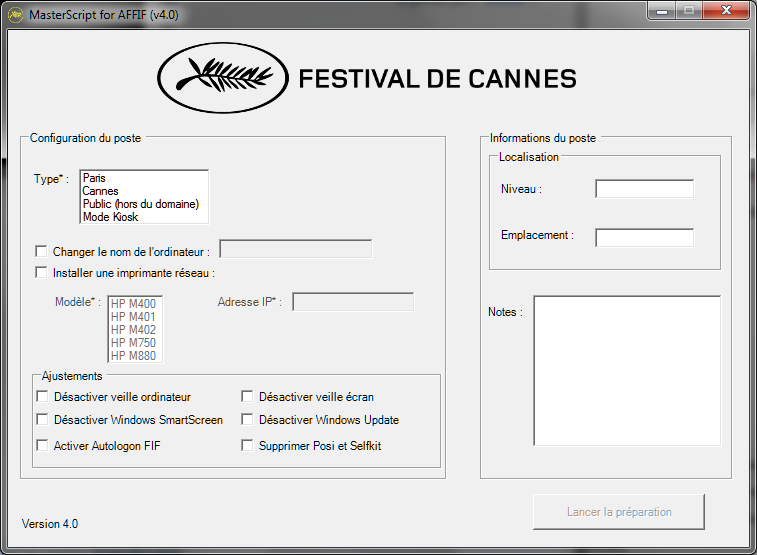Enable Changer le nom de l'ordinateur checkbox
This screenshot has height=555, width=757.
42,251
